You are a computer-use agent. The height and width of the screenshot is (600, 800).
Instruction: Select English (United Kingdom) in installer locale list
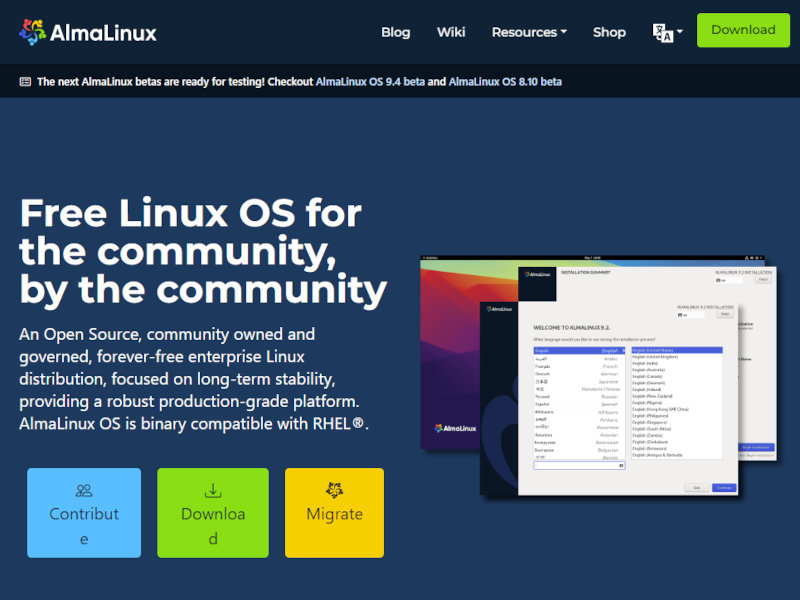tap(655, 357)
